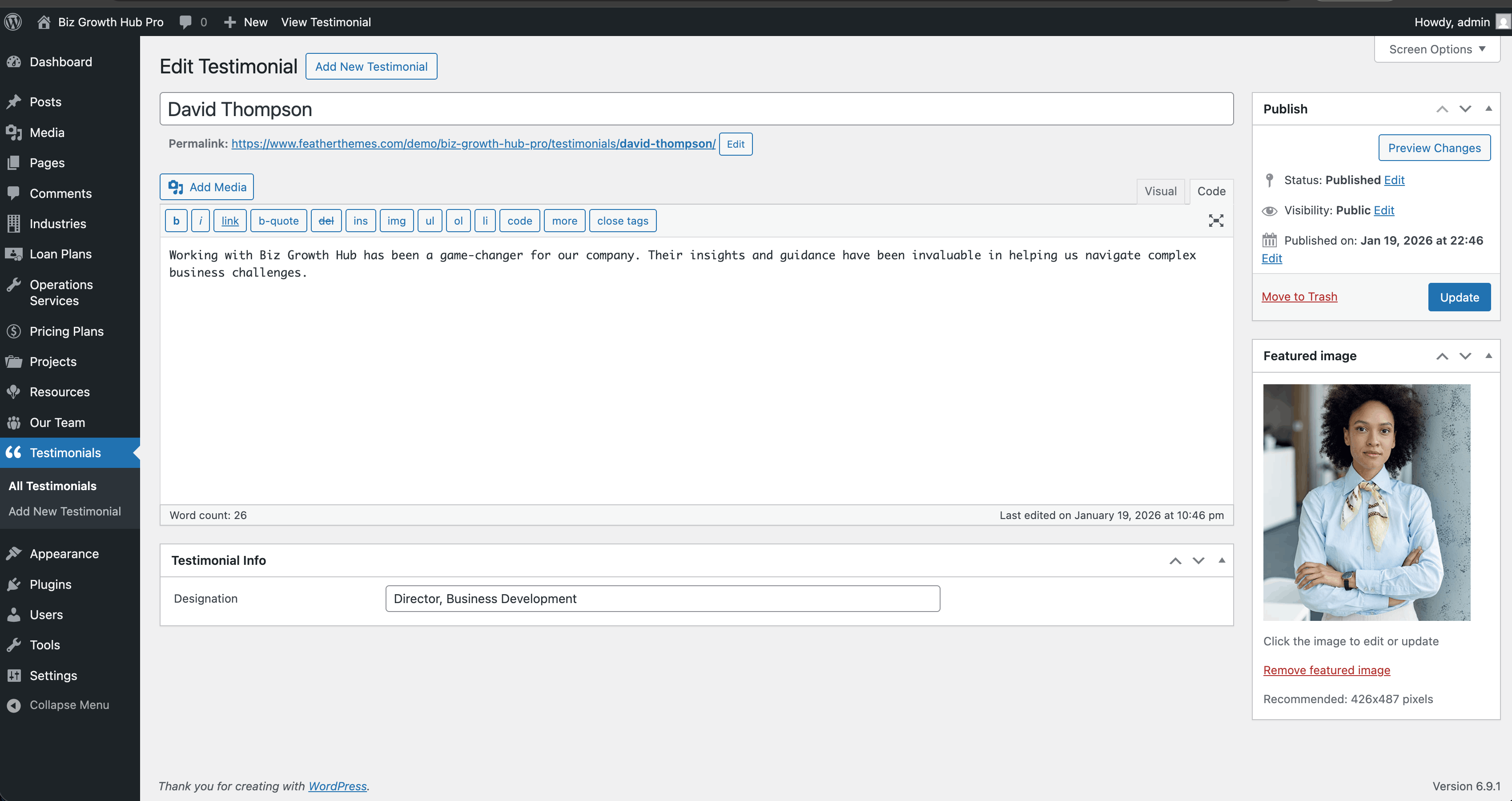
Task: Click the Collapse Menu arrow icon
Action: pyautogui.click(x=13, y=705)
